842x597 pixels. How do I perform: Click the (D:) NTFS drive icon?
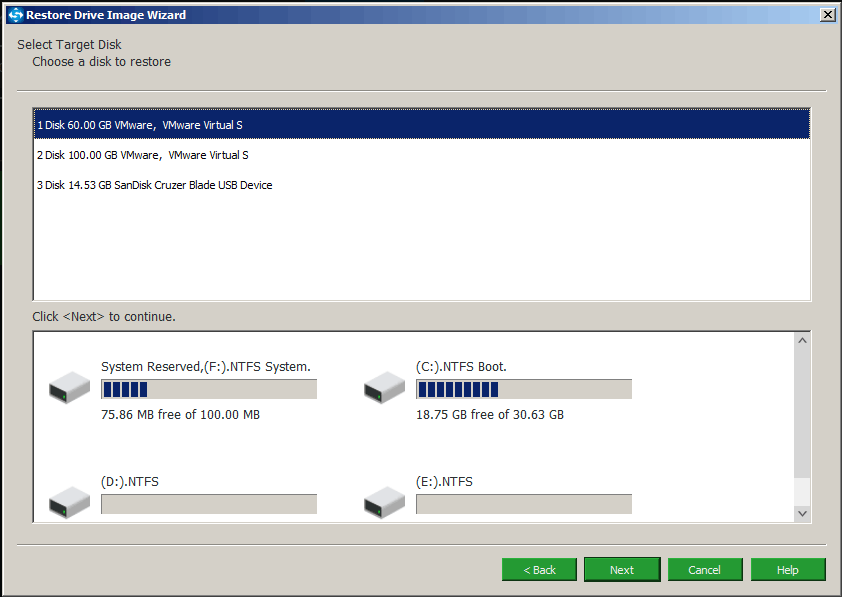pyautogui.click(x=69, y=501)
